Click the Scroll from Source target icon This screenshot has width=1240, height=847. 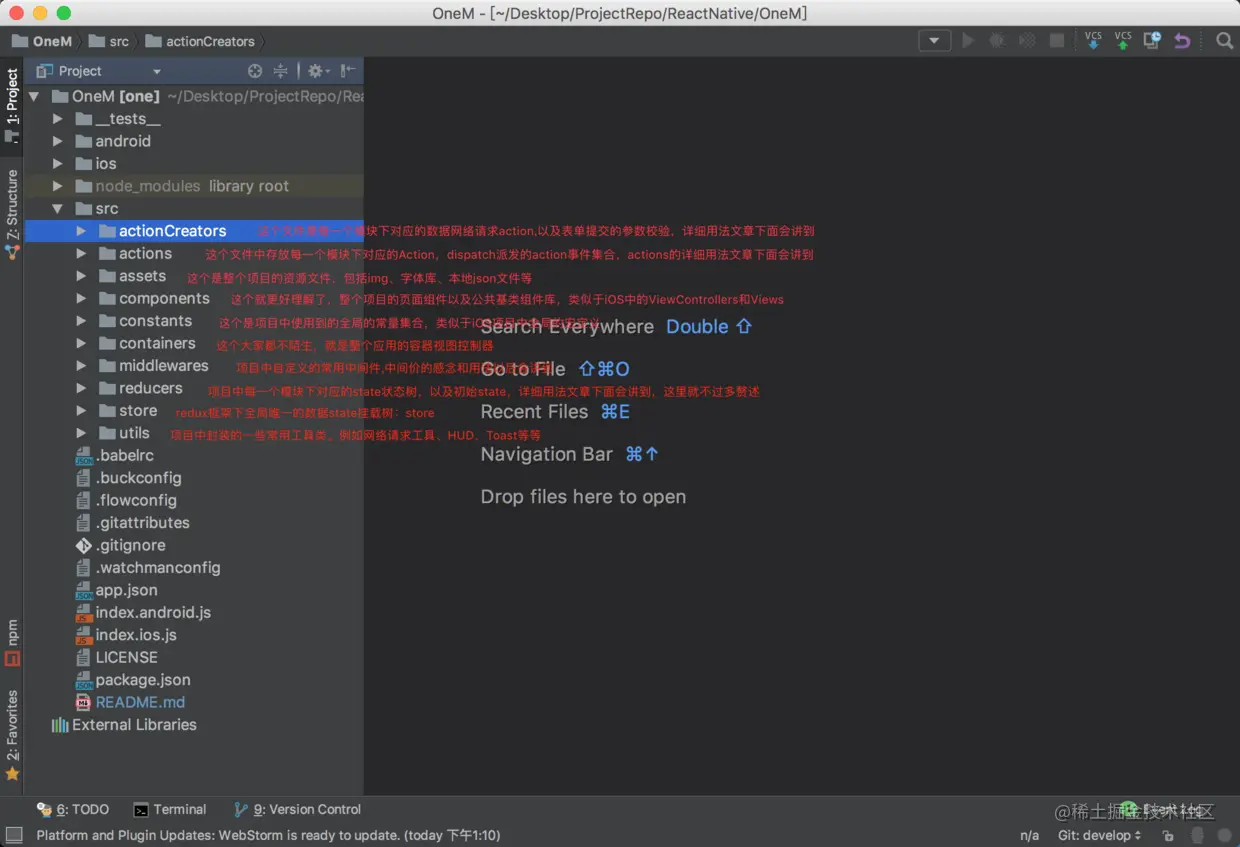tap(255, 71)
